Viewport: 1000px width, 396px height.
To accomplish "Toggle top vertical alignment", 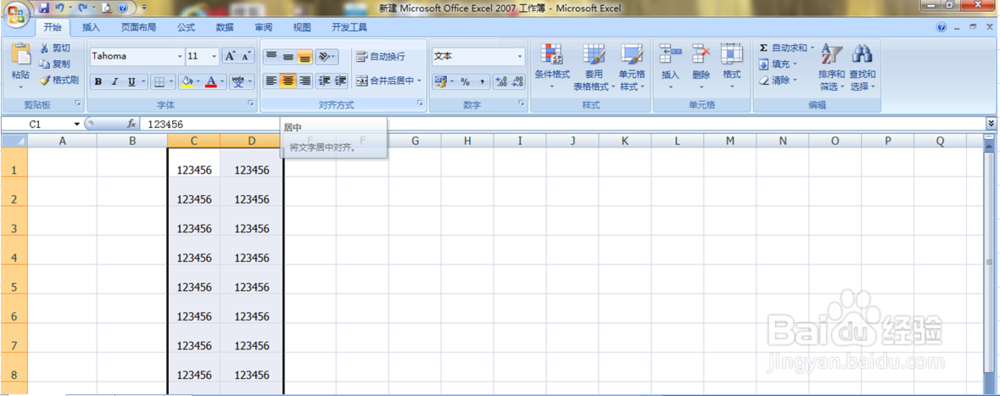I will click(271, 57).
